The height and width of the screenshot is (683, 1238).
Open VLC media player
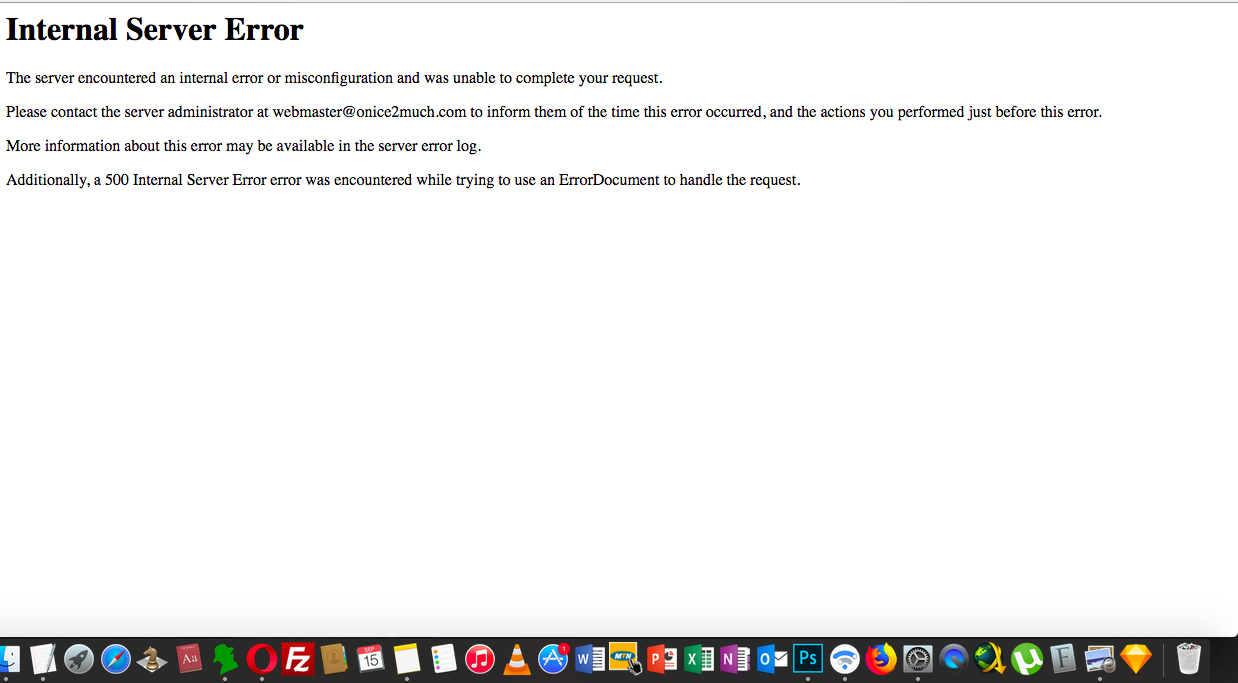(x=517, y=659)
